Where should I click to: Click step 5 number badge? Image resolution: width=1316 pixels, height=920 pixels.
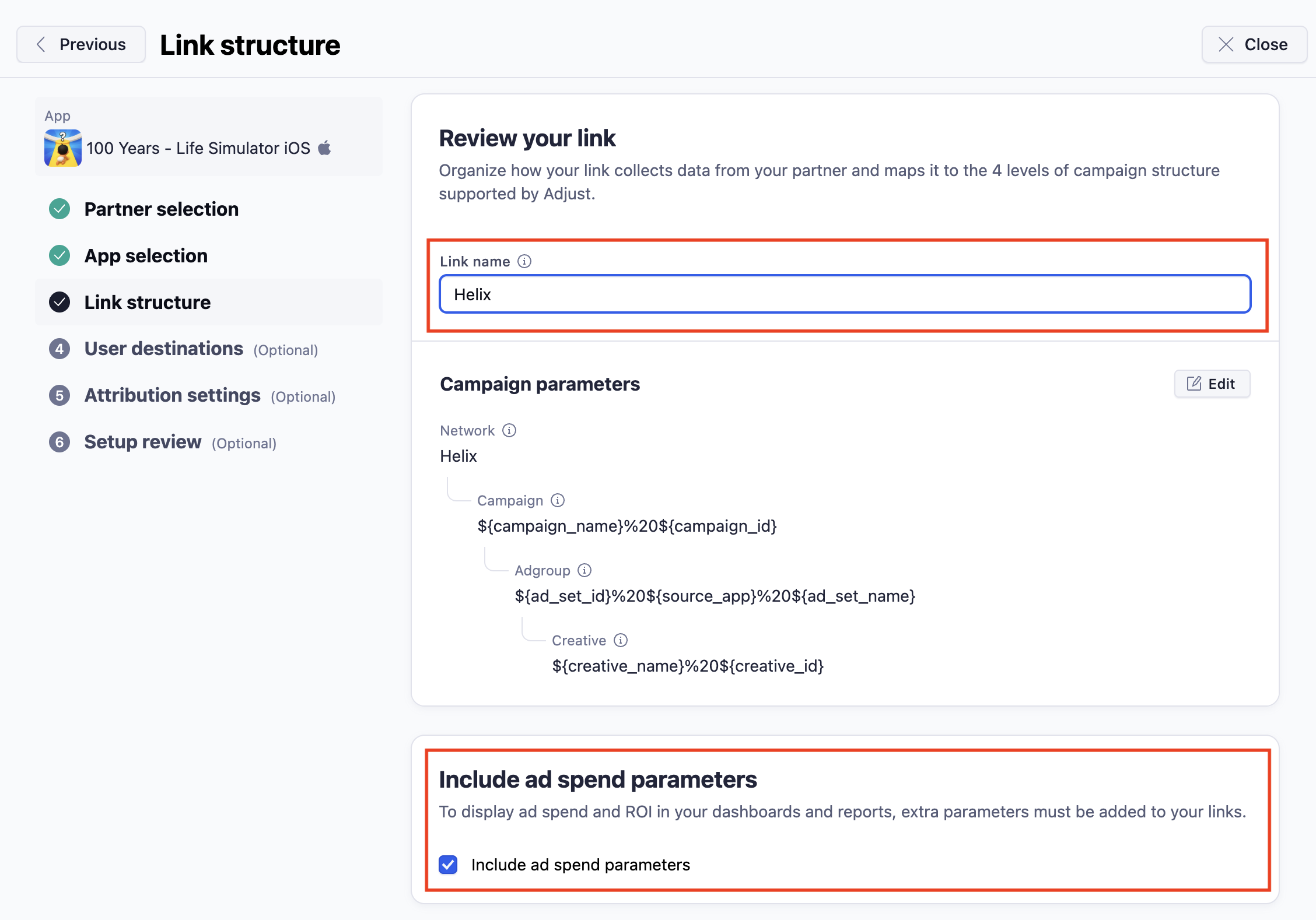(60, 395)
